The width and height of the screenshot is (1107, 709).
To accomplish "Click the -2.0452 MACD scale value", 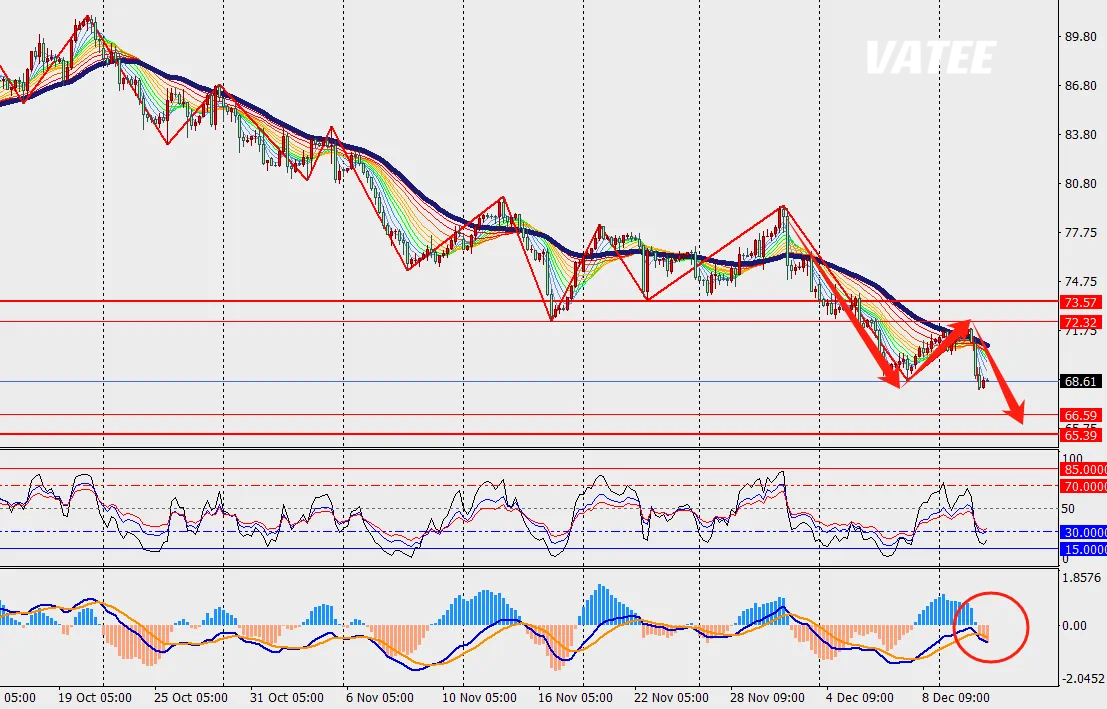I will point(1082,678).
